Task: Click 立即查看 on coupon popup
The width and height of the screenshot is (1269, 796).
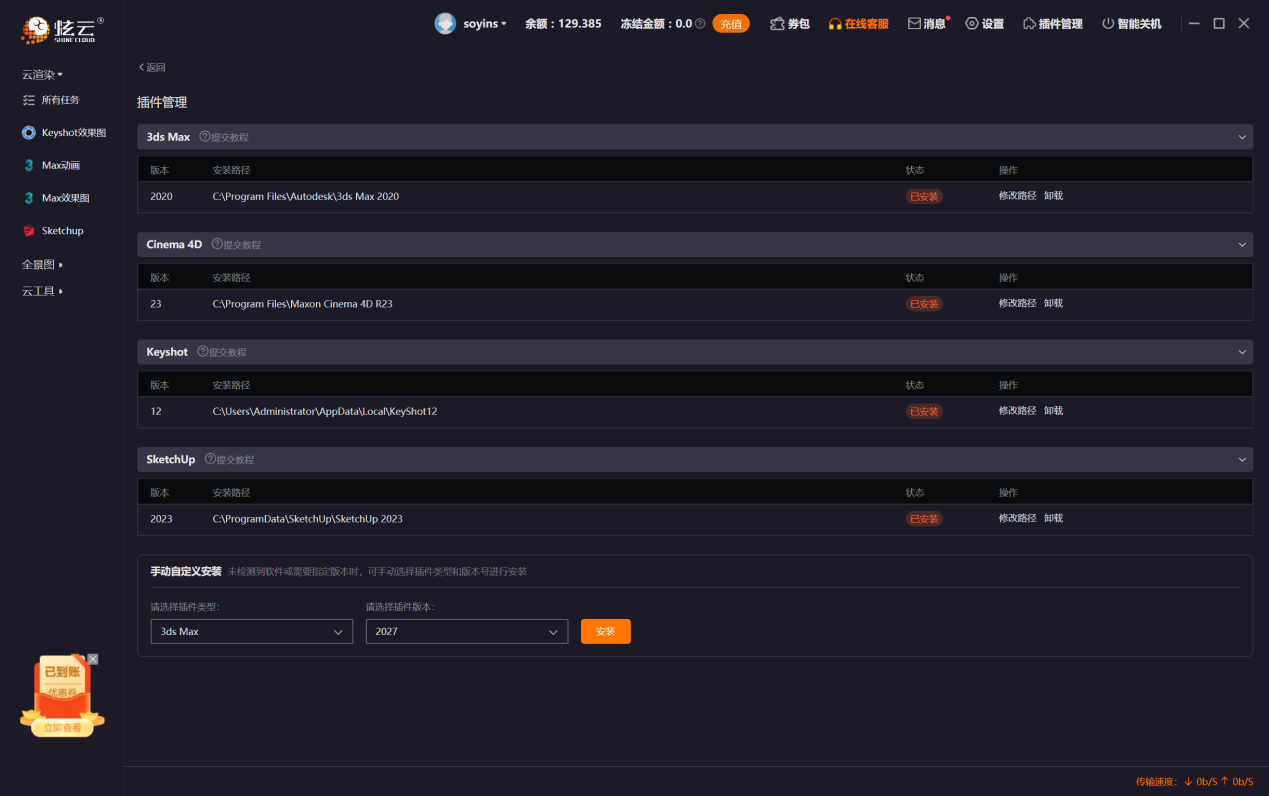Action: [x=62, y=729]
